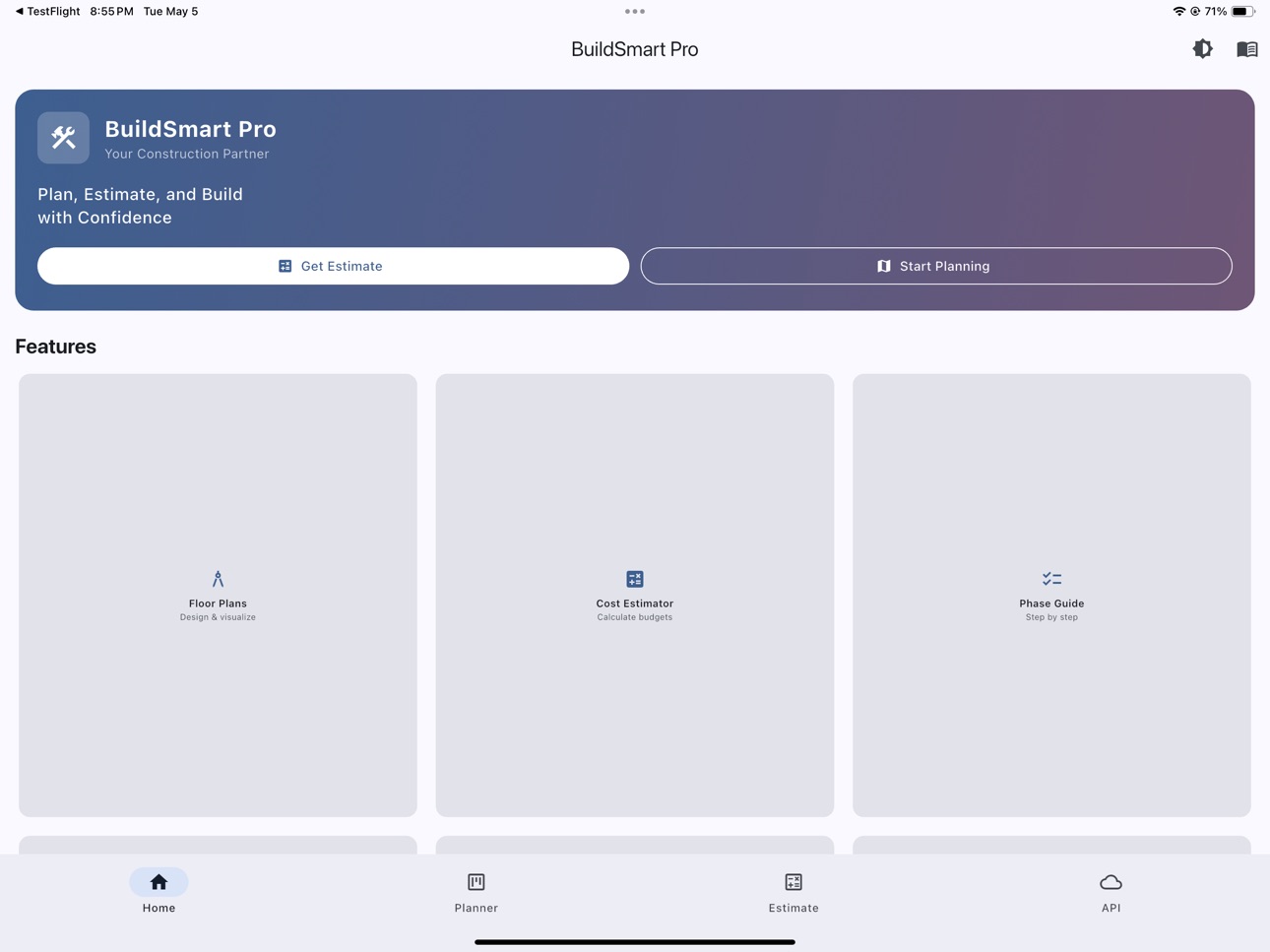The height and width of the screenshot is (952, 1270).
Task: Select the Floor Plans card title
Action: (218, 603)
